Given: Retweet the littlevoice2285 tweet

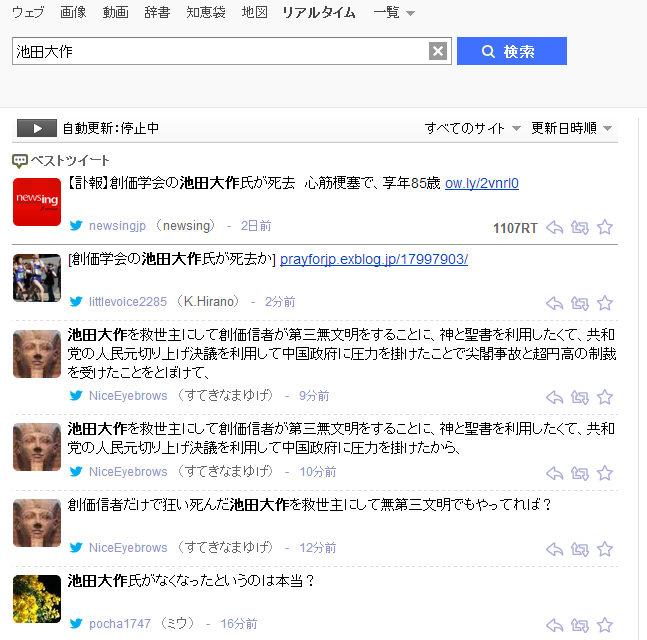Looking at the screenshot, I should click(580, 303).
